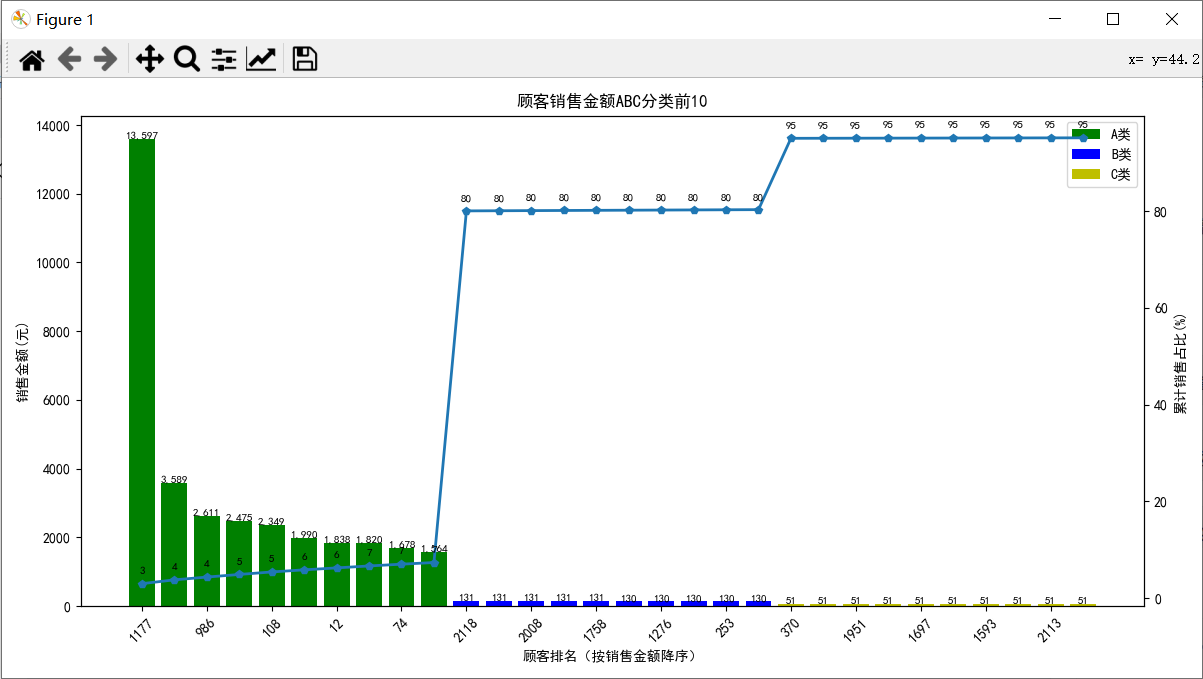This screenshot has width=1203, height=679.
Task: Click the green bar labeled 3,589
Action: pyautogui.click(x=174, y=544)
